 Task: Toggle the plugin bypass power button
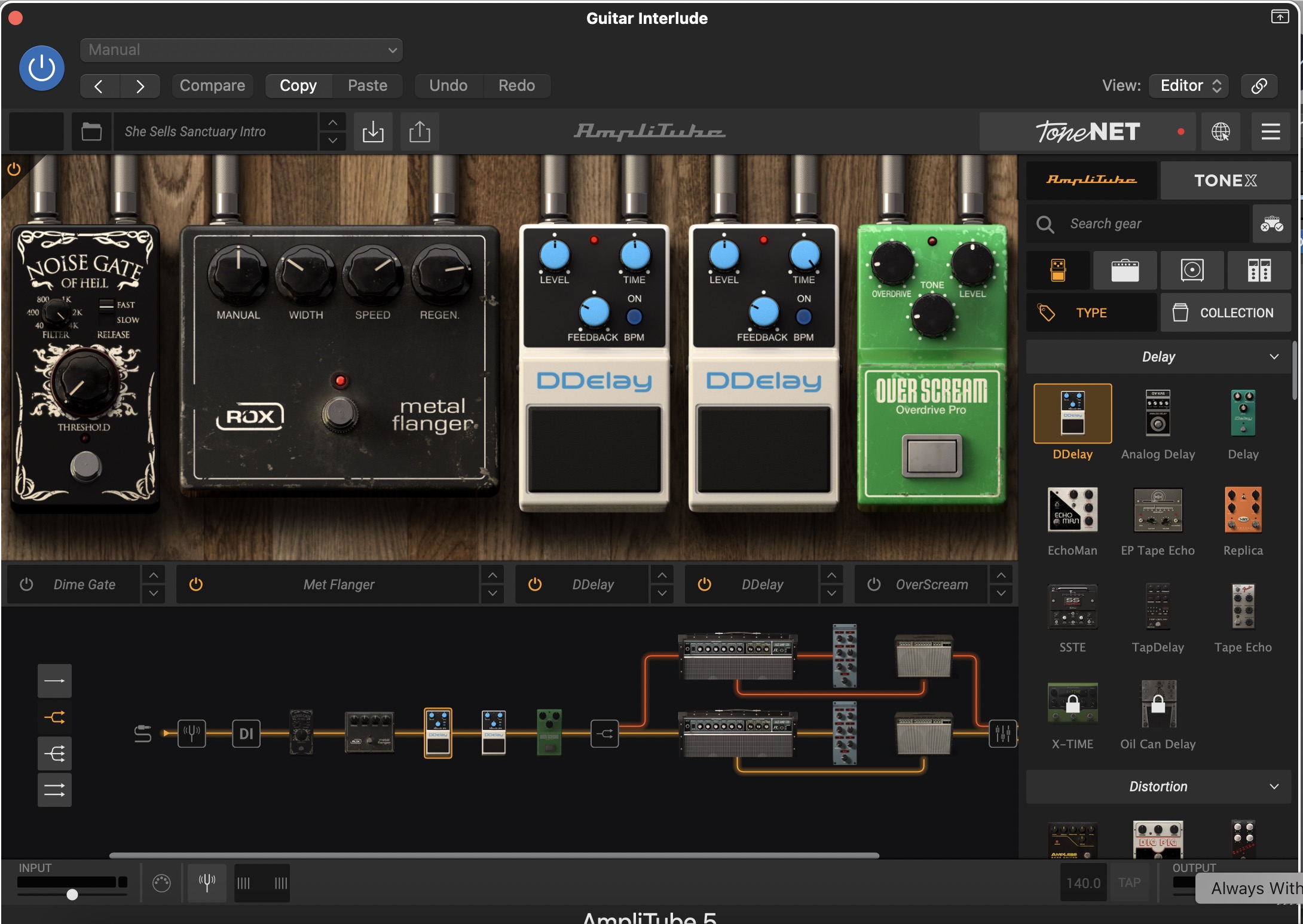(42, 68)
